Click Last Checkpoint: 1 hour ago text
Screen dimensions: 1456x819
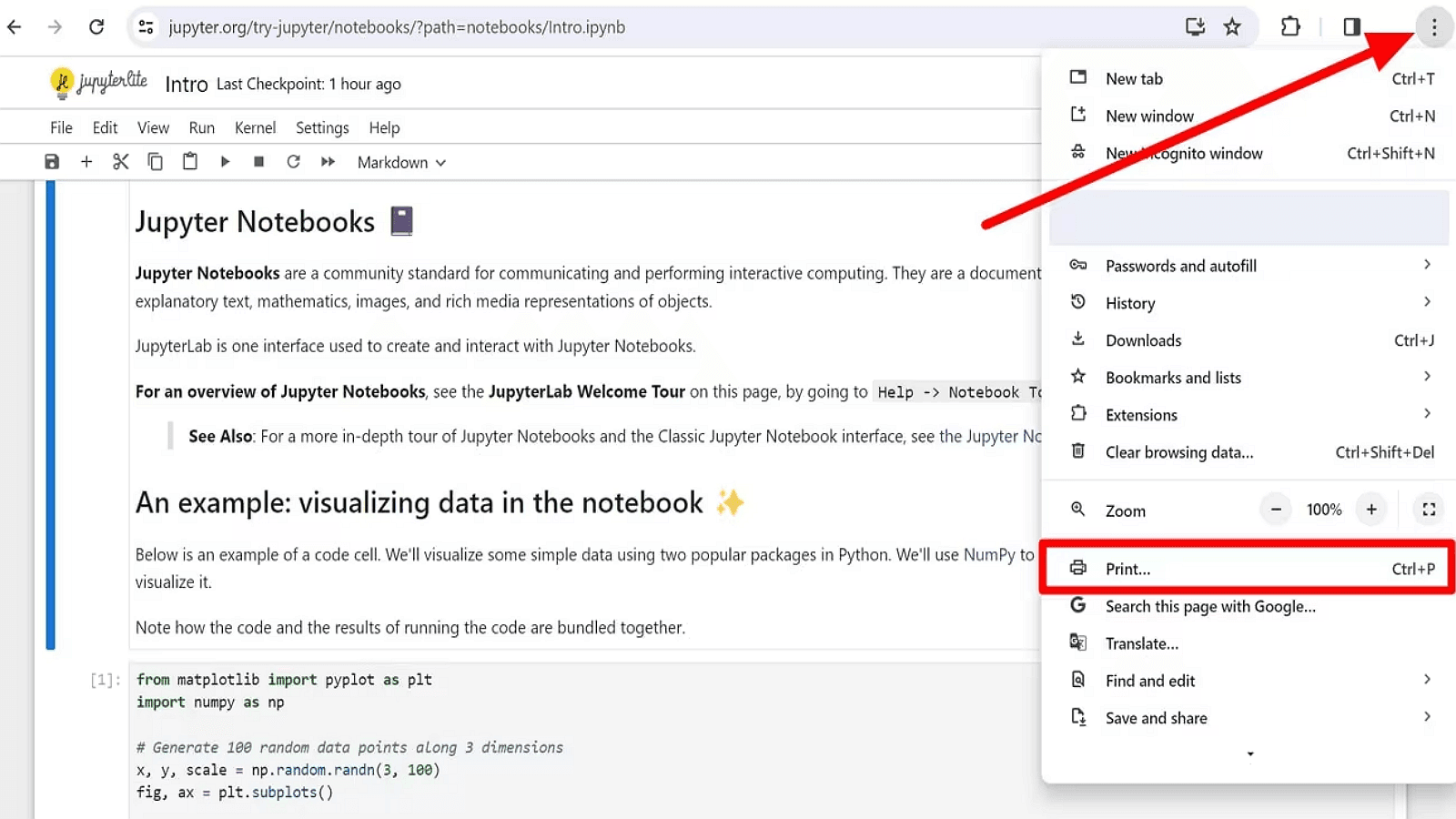tap(308, 85)
